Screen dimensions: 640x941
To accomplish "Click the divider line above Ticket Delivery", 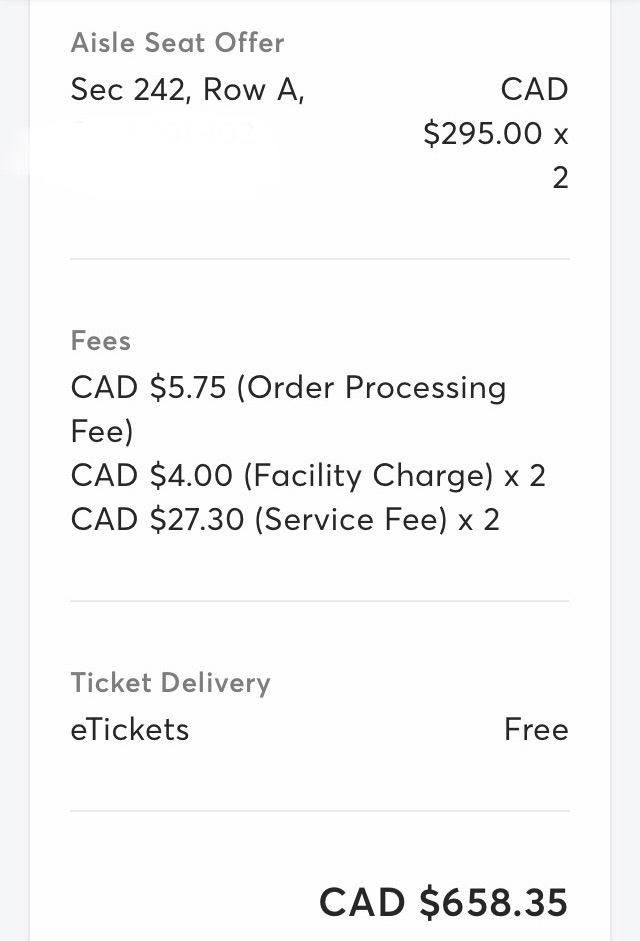I will point(320,601).
